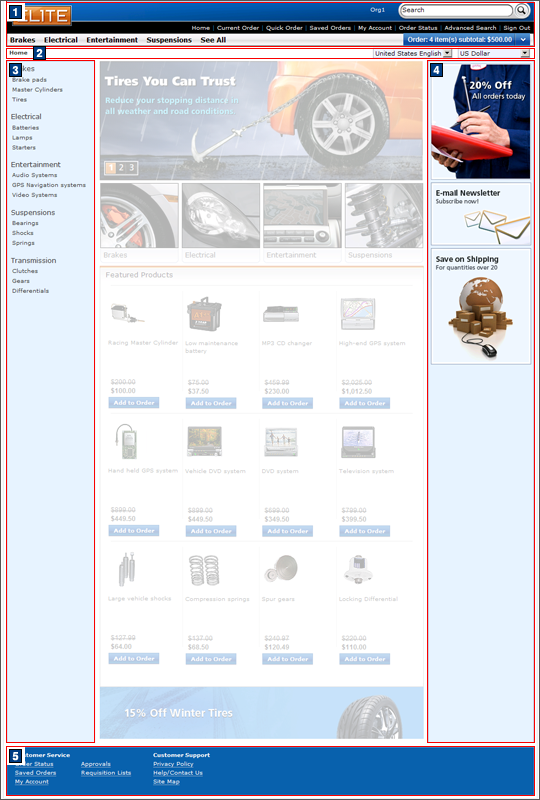Click High-end GPS system product image
The height and width of the screenshot is (800, 540).
point(358,313)
